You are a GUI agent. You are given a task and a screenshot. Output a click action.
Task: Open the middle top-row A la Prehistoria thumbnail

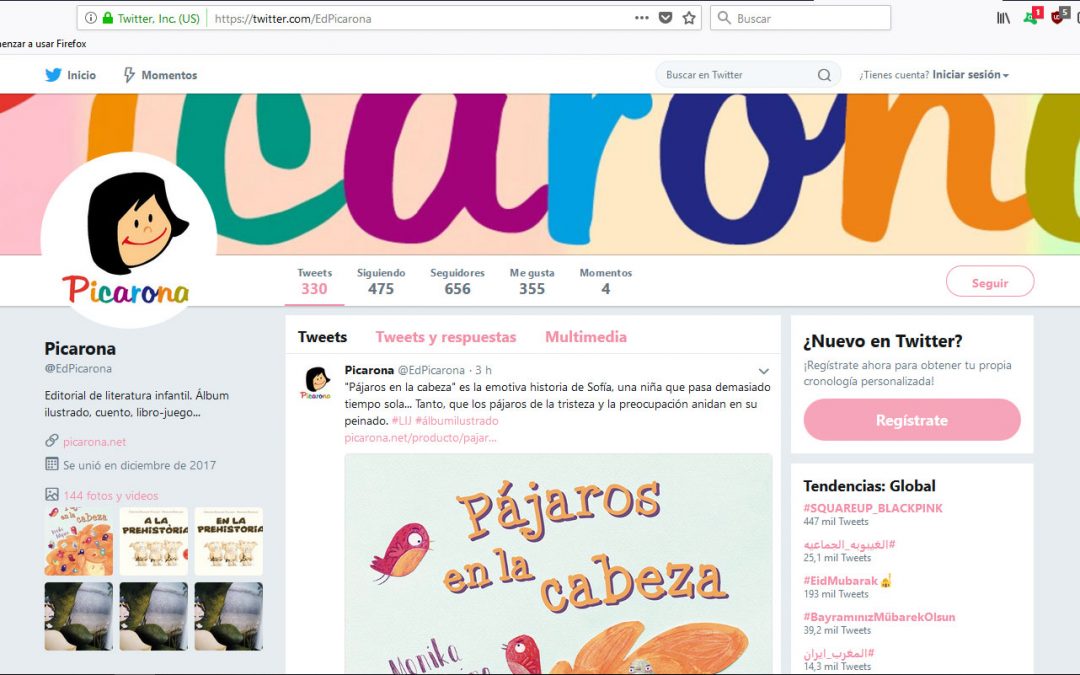(x=154, y=541)
